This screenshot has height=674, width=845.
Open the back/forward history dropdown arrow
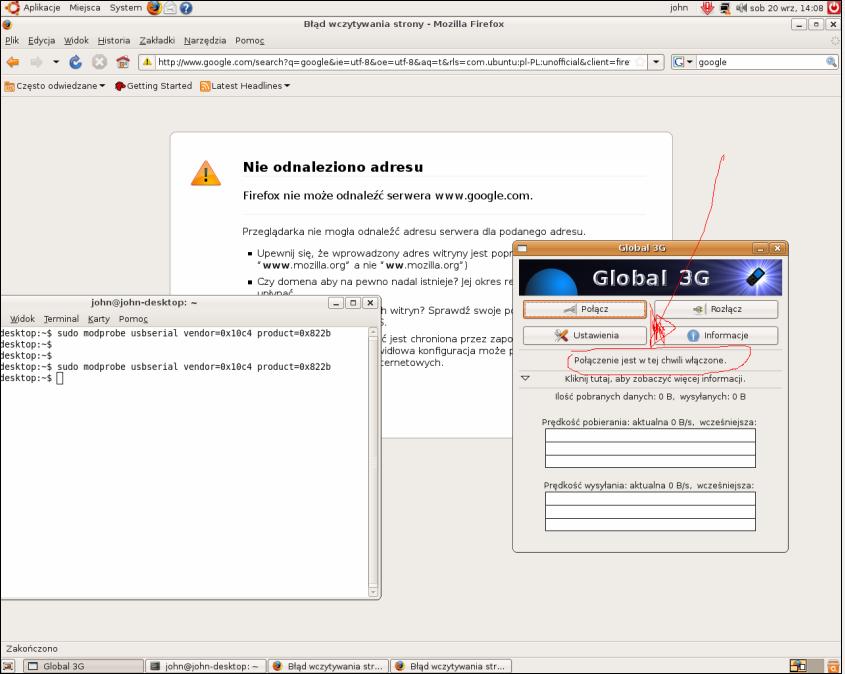tap(56, 62)
